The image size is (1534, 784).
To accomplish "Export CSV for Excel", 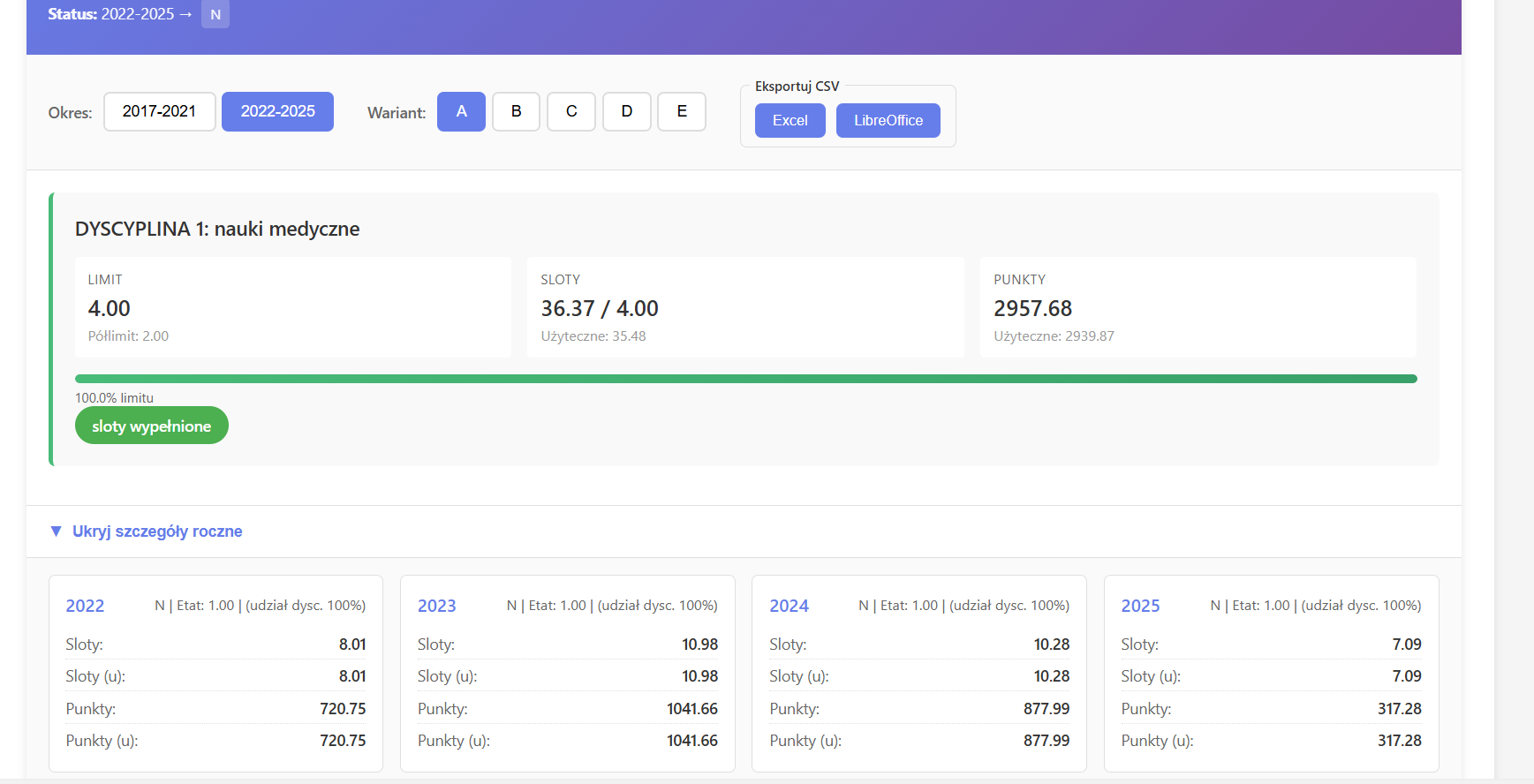I will pos(790,120).
